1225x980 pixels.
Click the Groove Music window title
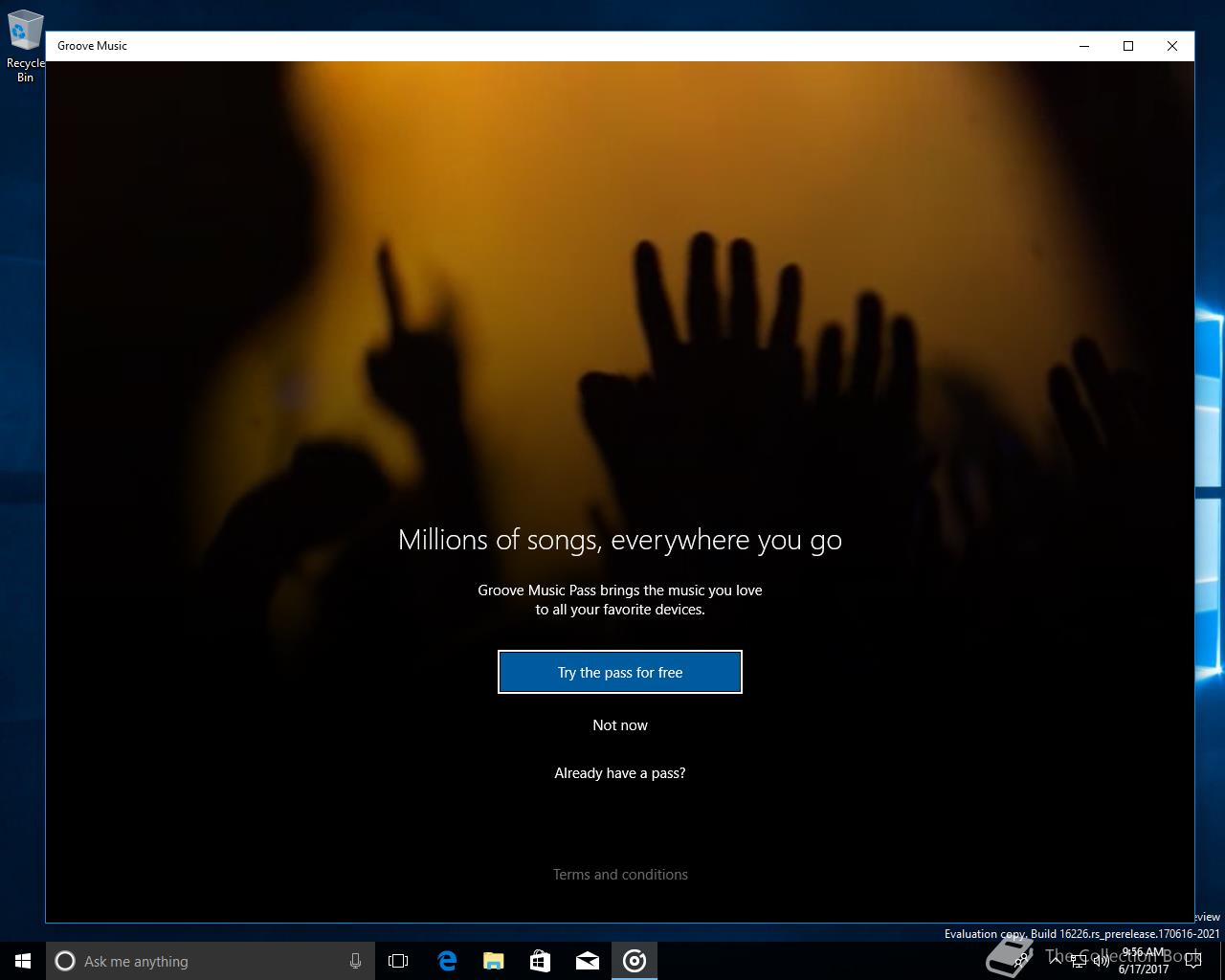point(92,46)
